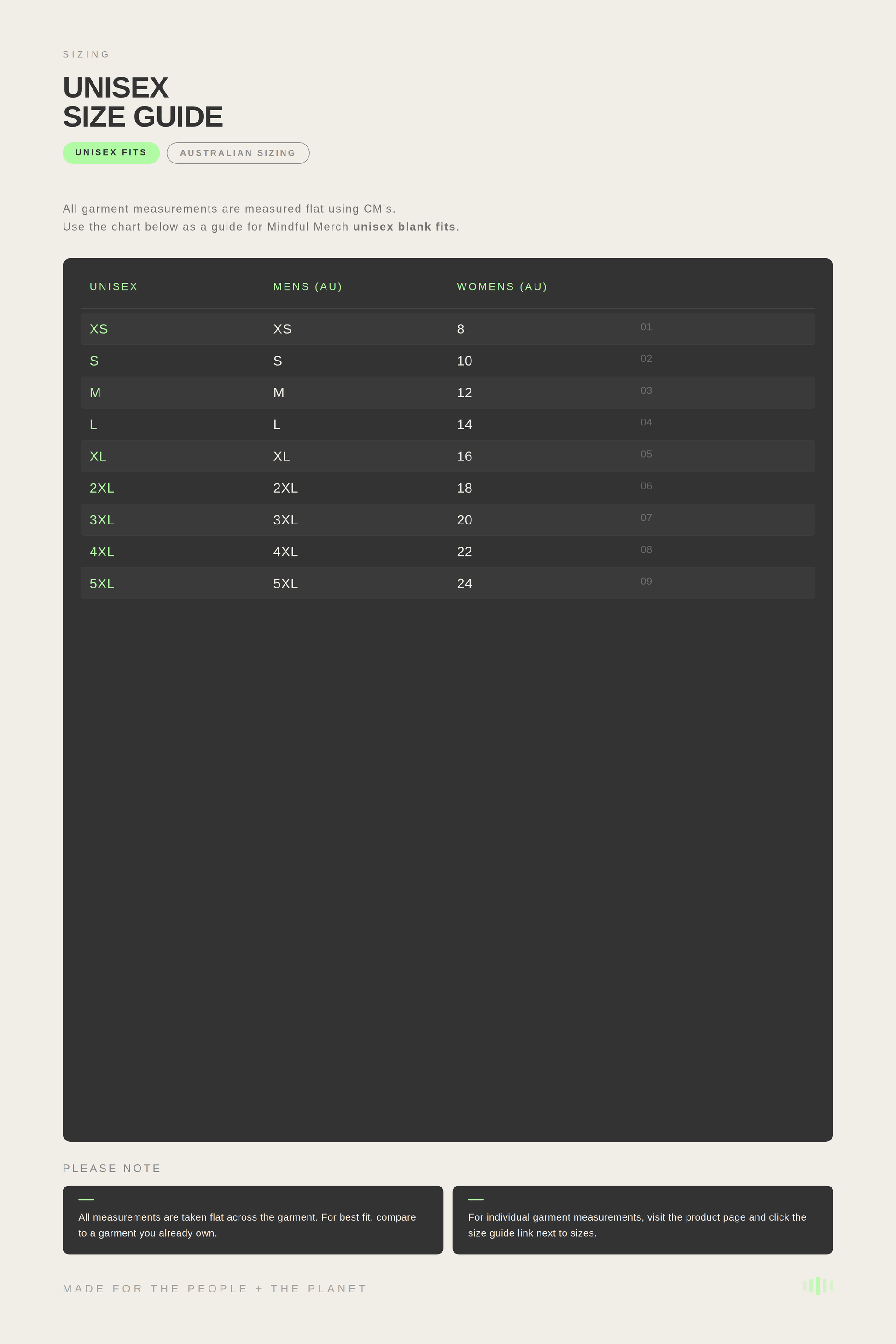Click the bold 'unisex blank fits' text
The width and height of the screenshot is (896, 1344).
(404, 227)
